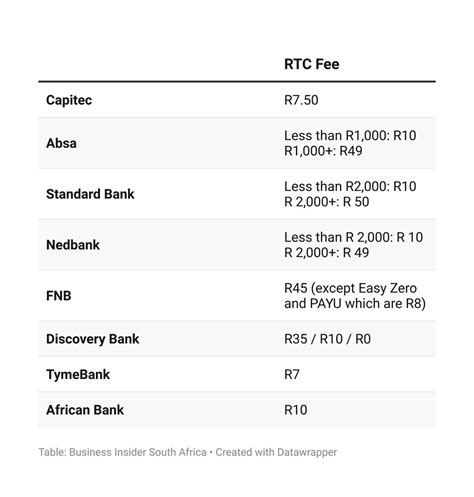
Task: Select the Absa bank name
Action: click(61, 143)
